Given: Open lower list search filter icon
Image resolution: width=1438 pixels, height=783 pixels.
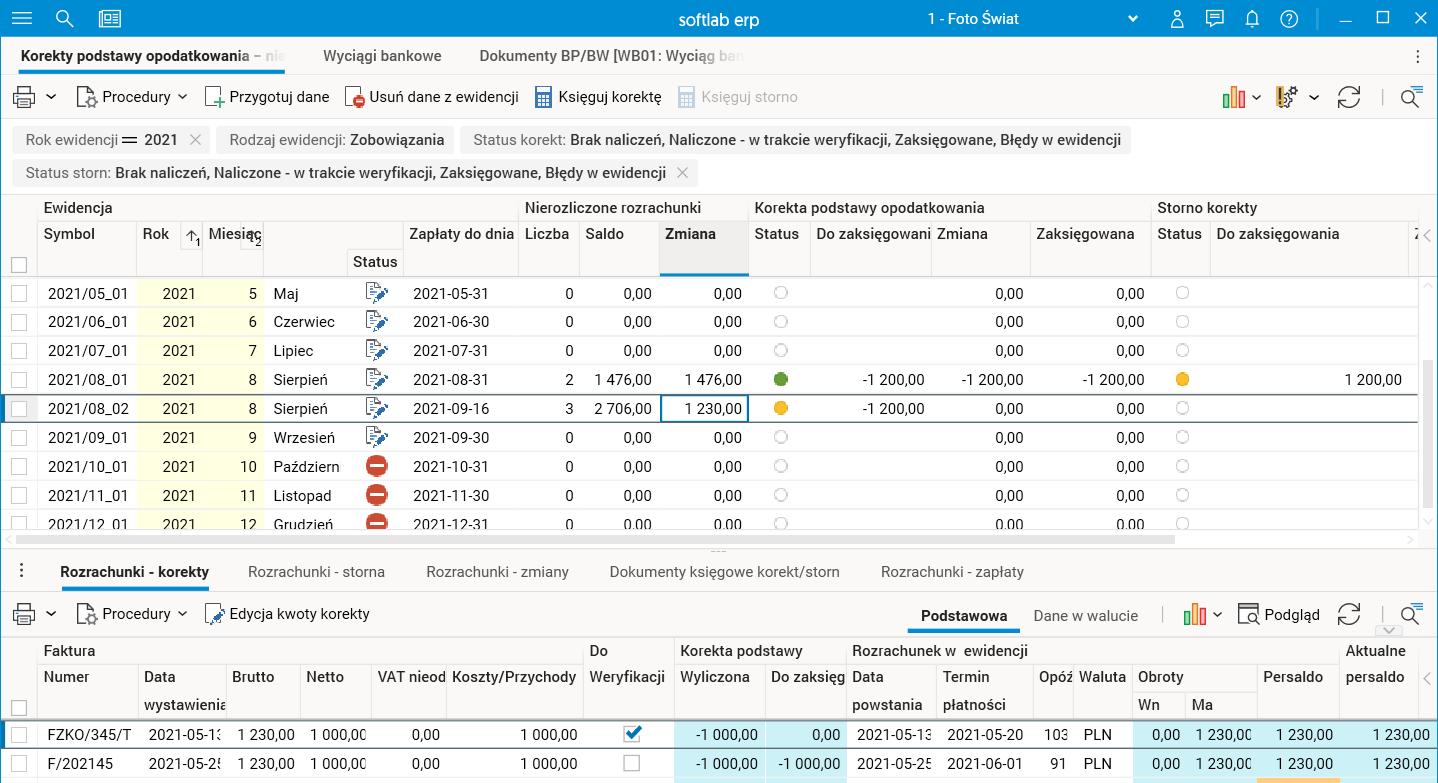Looking at the screenshot, I should [x=1411, y=614].
